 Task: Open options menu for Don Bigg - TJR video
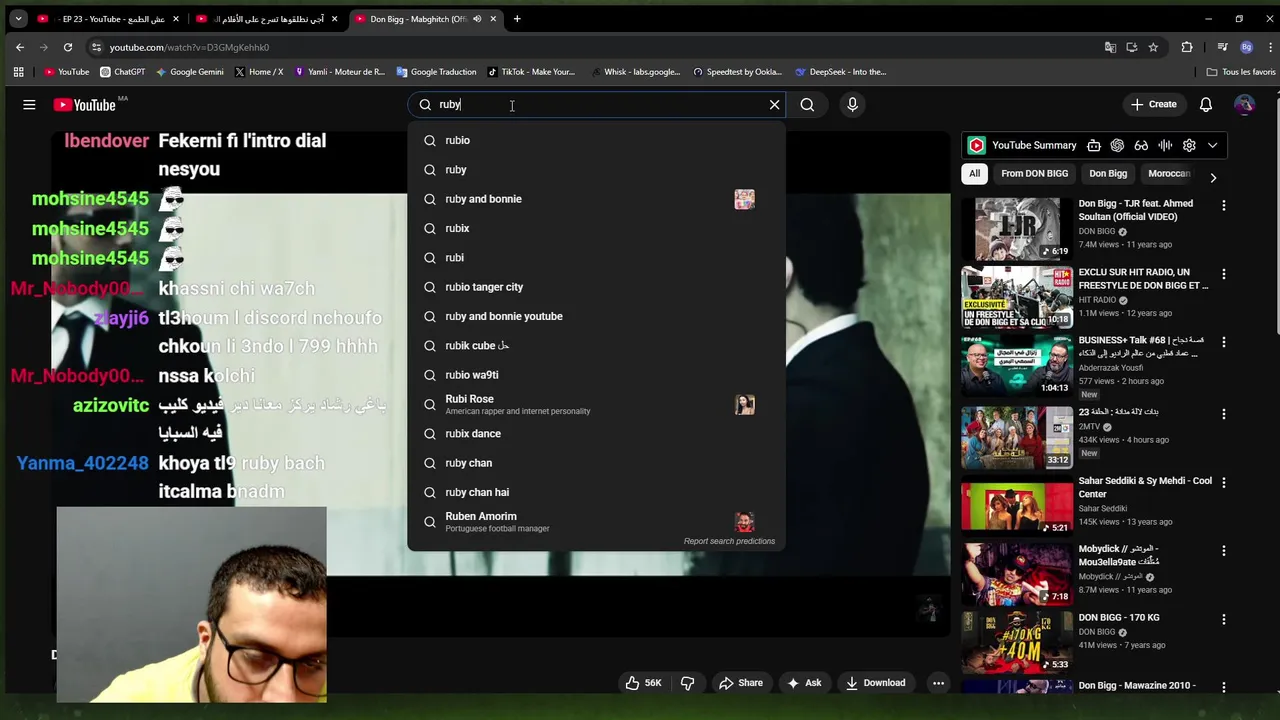coord(1224,205)
